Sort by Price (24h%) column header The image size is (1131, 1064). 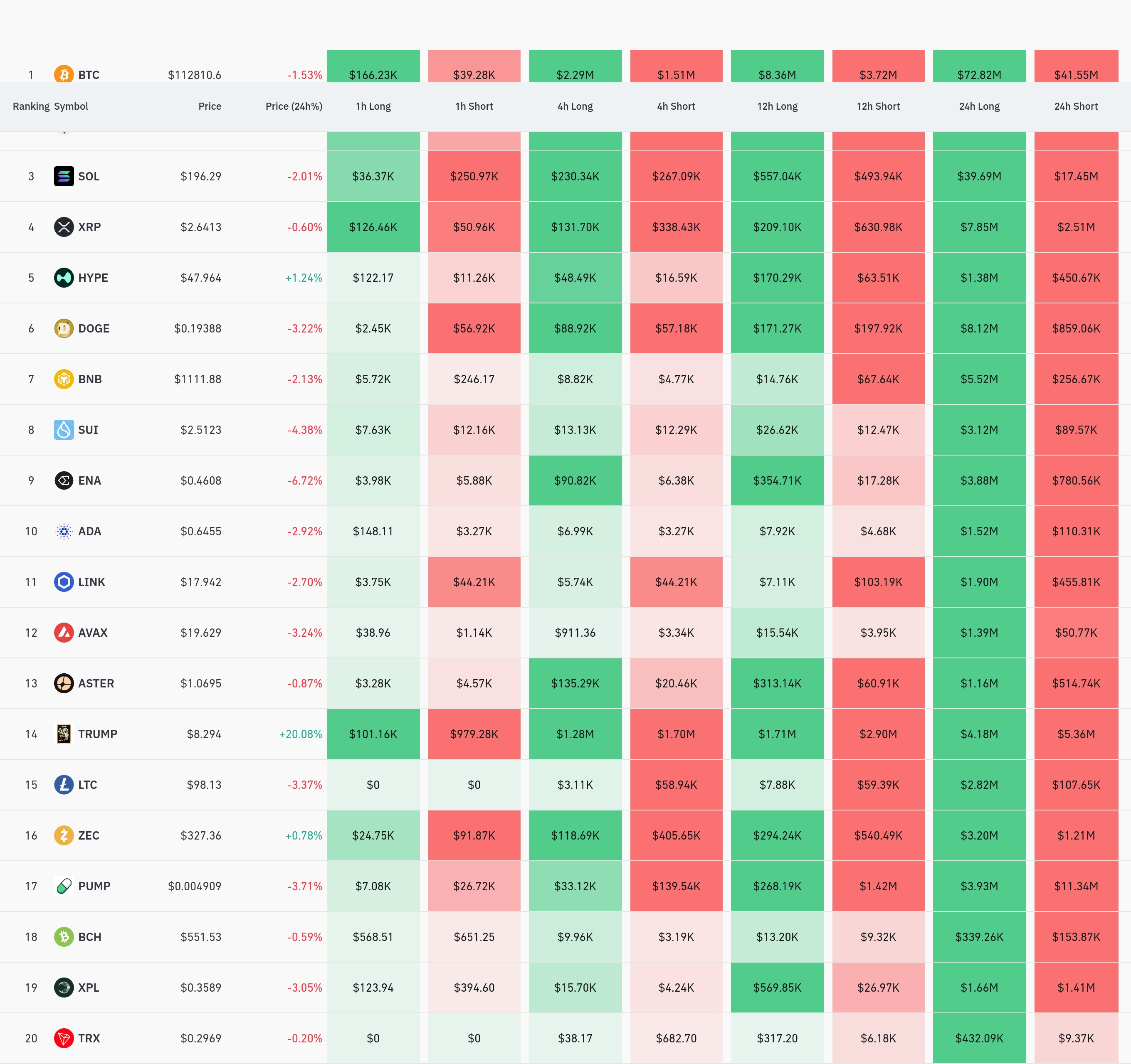[x=294, y=106]
